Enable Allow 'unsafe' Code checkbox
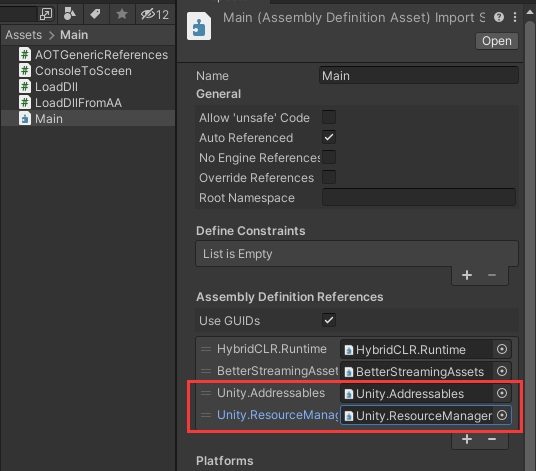 [329, 117]
